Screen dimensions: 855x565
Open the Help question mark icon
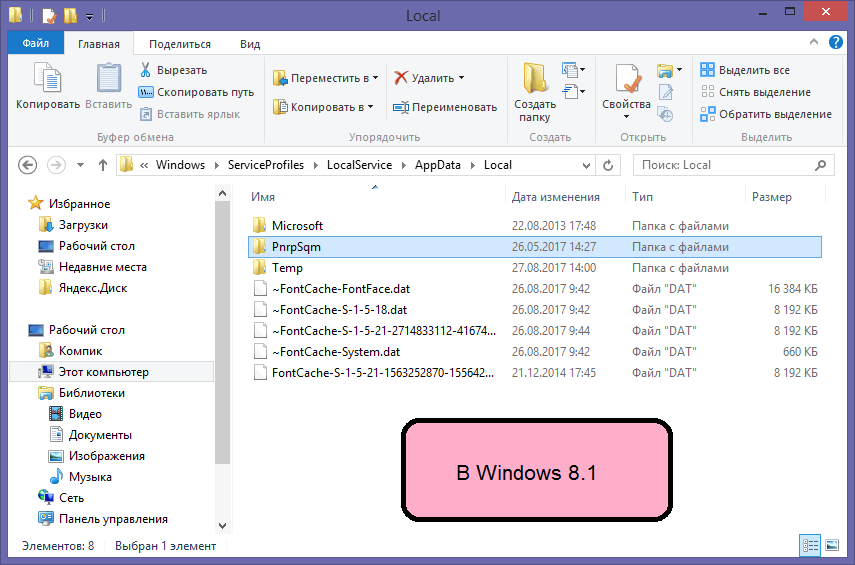pyautogui.click(x=835, y=42)
